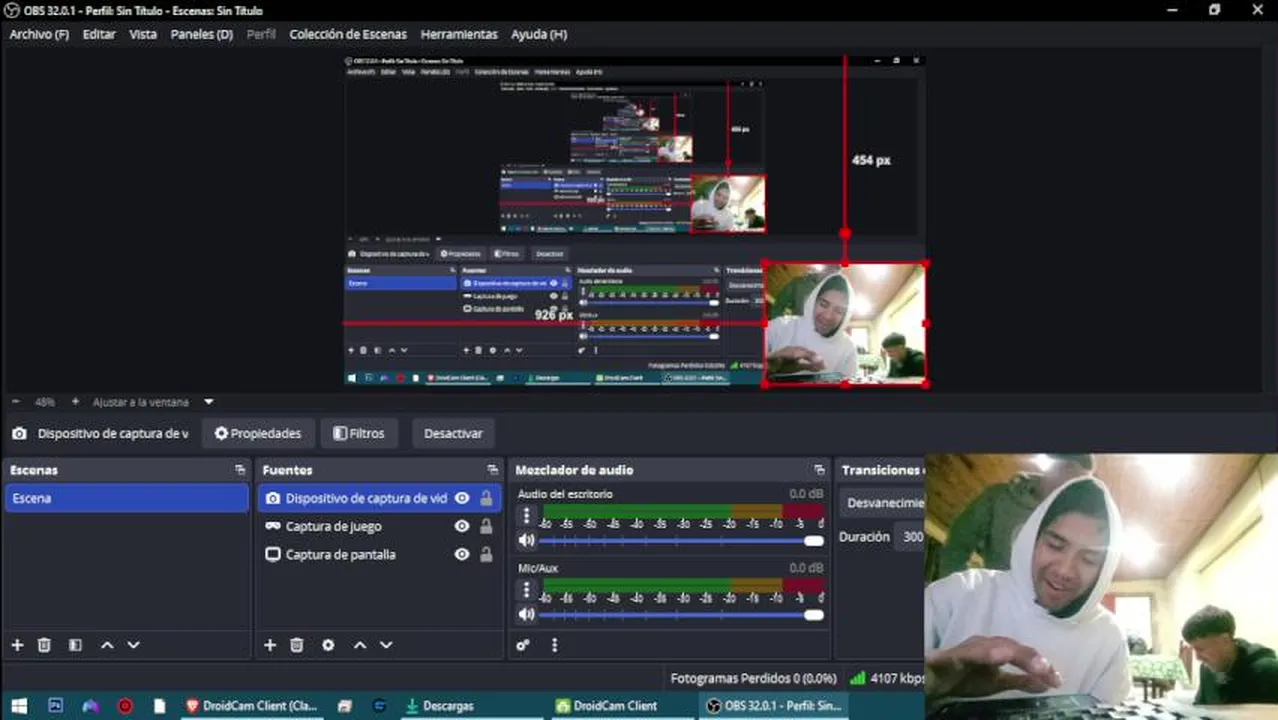Viewport: 1278px width, 720px height.
Task: Open Descargas folder from taskbar
Action: point(440,706)
